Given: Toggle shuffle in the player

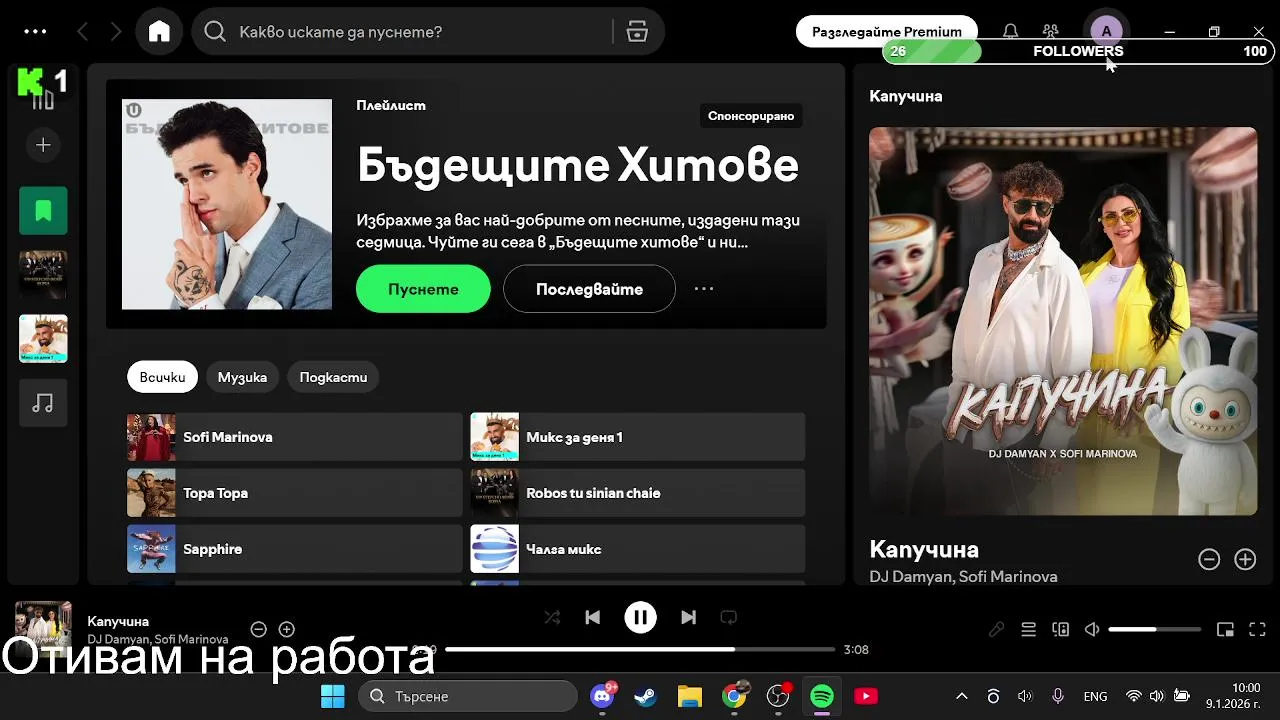Looking at the screenshot, I should pyautogui.click(x=552, y=617).
